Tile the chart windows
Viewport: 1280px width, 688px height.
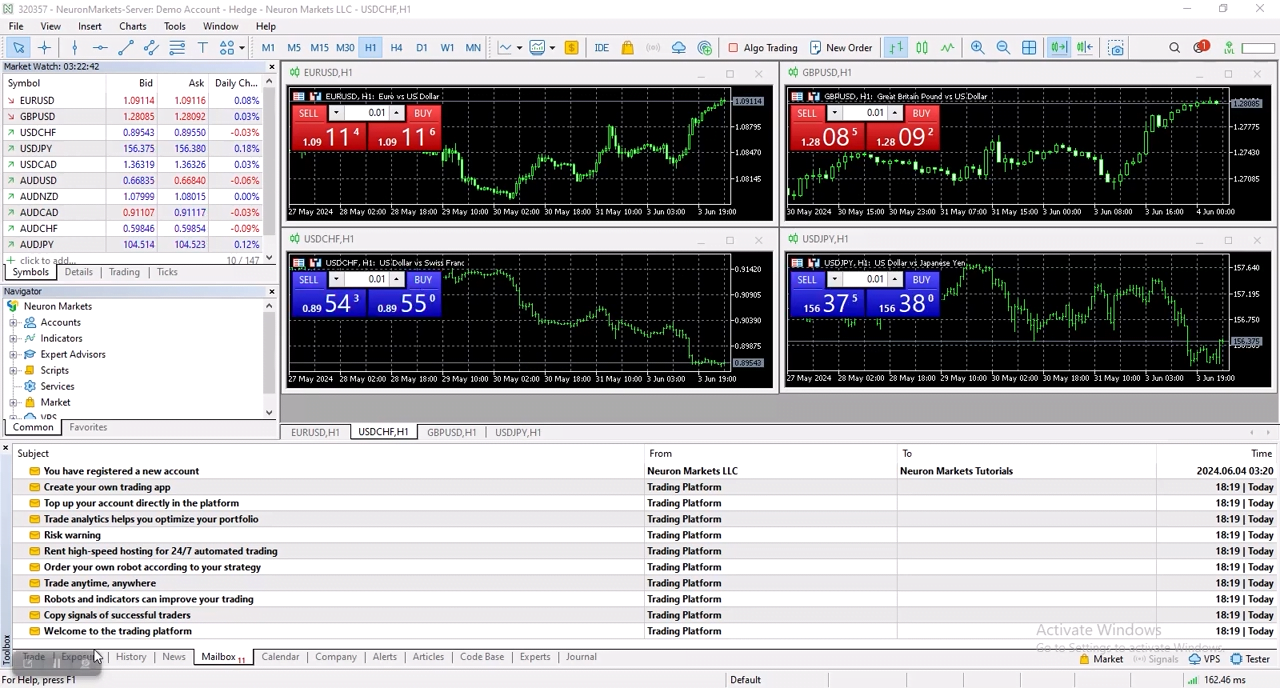[1028, 47]
